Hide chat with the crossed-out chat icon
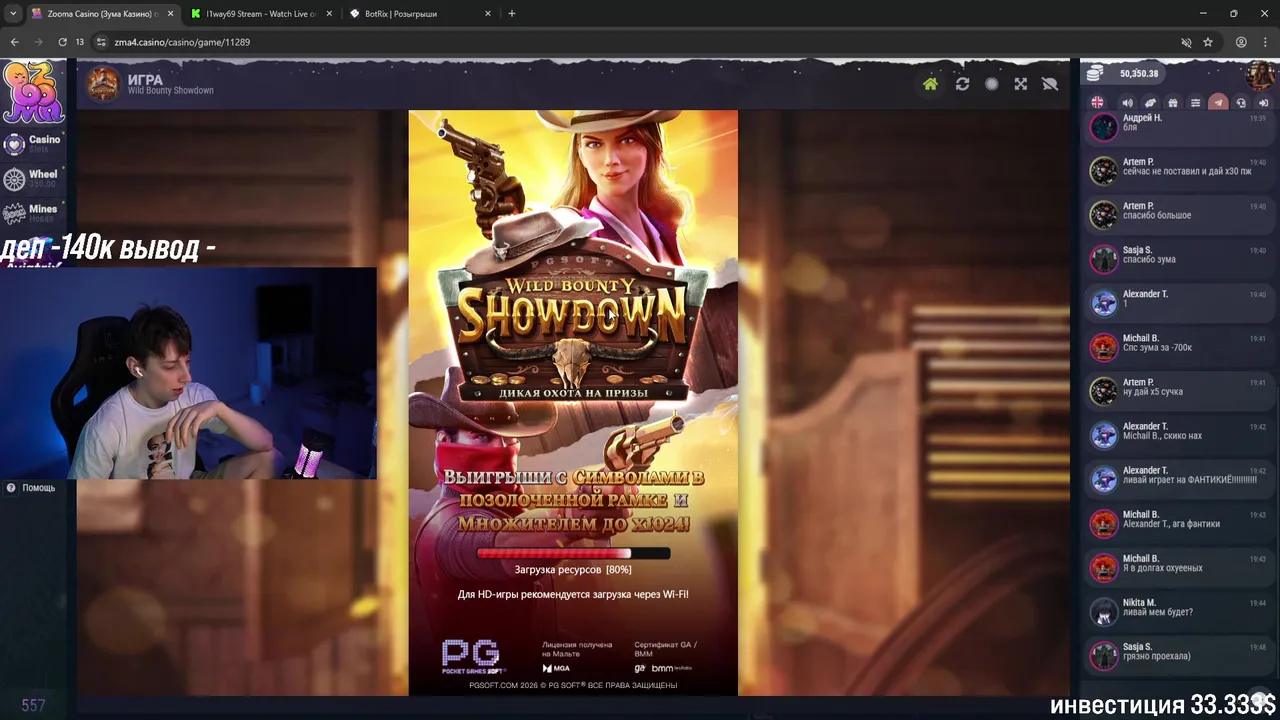 [x=1050, y=84]
